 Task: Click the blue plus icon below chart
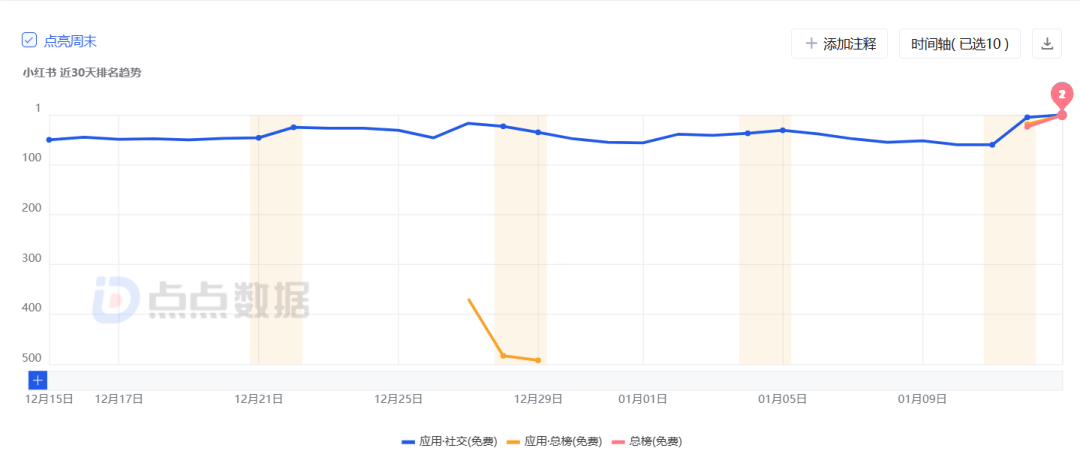click(x=37, y=380)
